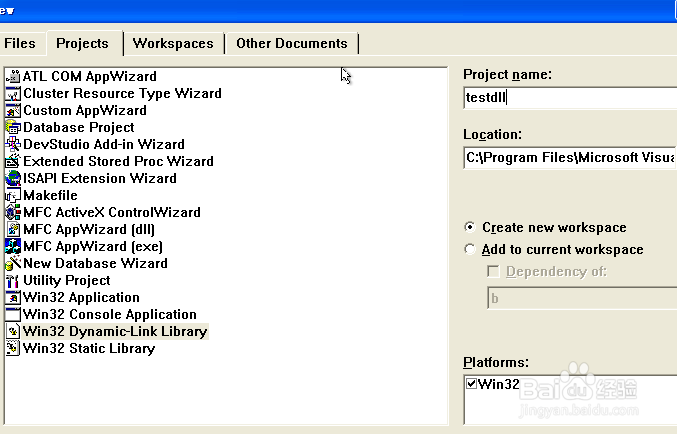The width and height of the screenshot is (677, 434).
Task: Choose DevStudio Add-in Wizard
Action: [104, 144]
